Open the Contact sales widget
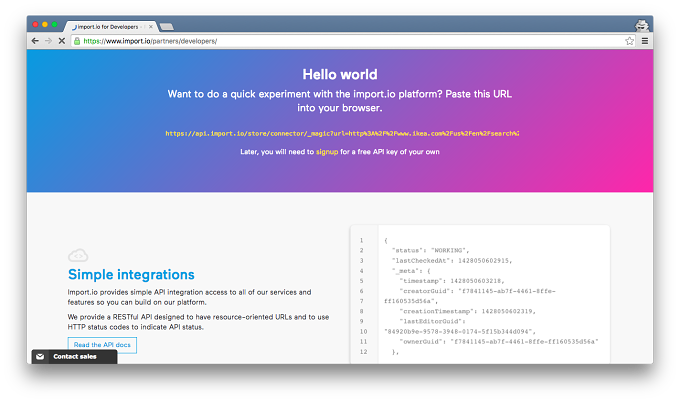Screen dimensions: 680x402 coord(75,356)
